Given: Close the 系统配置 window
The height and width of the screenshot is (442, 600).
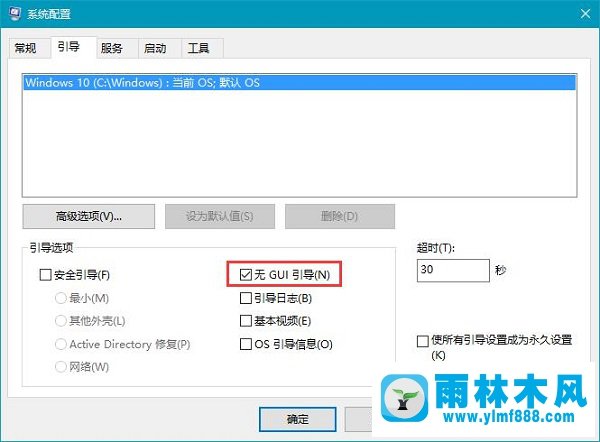Looking at the screenshot, I should [585, 14].
